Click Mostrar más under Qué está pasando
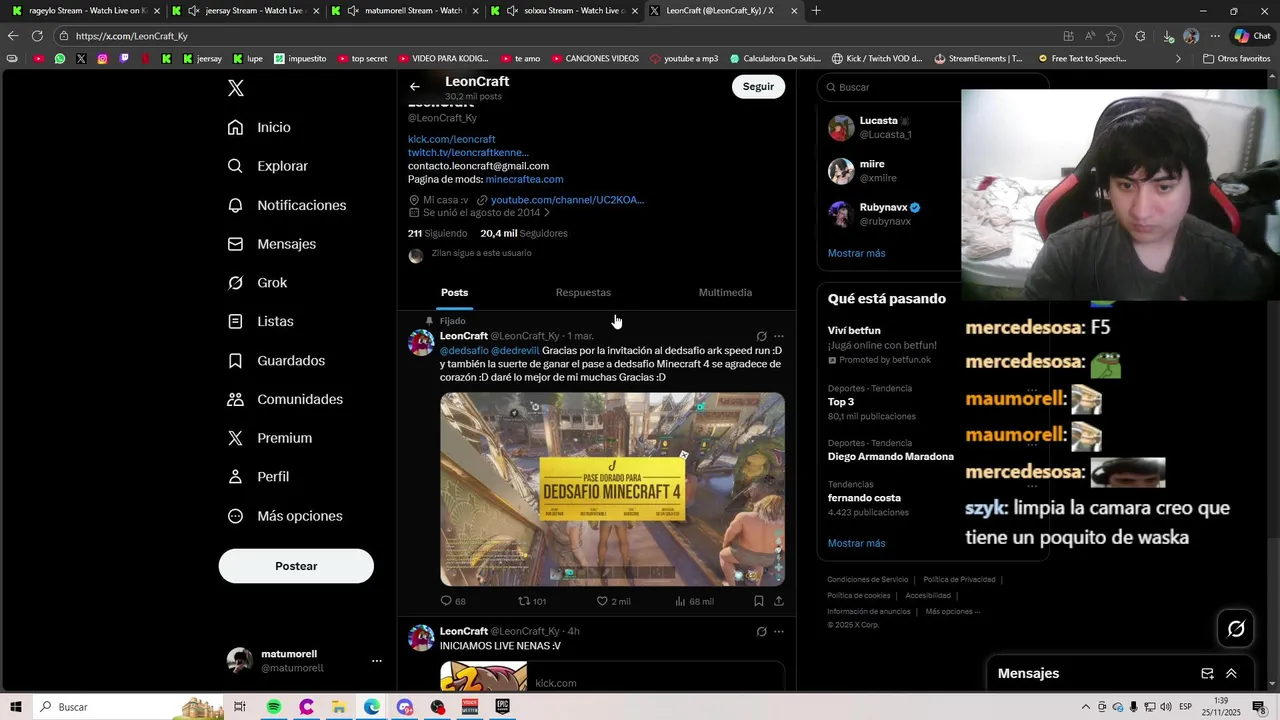The image size is (1280, 720). click(856, 544)
